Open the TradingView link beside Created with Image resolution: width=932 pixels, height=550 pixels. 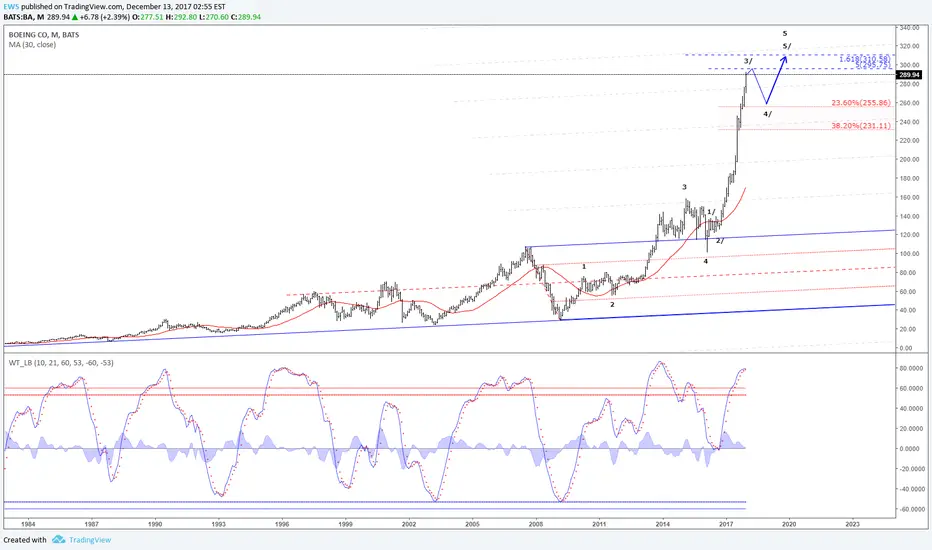90,540
